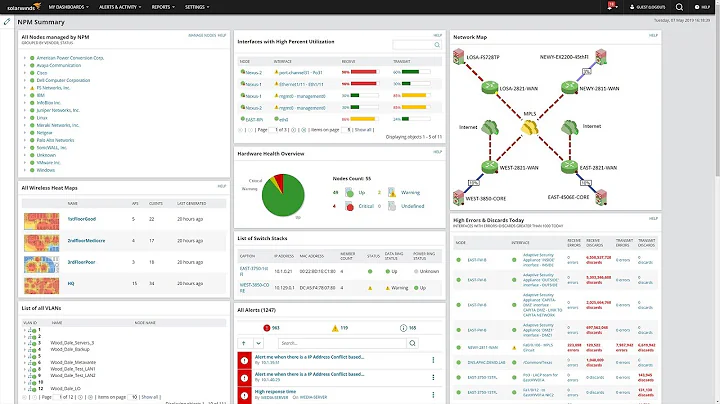
Task: Click the Hardware Health pie chart
Action: click(x=283, y=195)
